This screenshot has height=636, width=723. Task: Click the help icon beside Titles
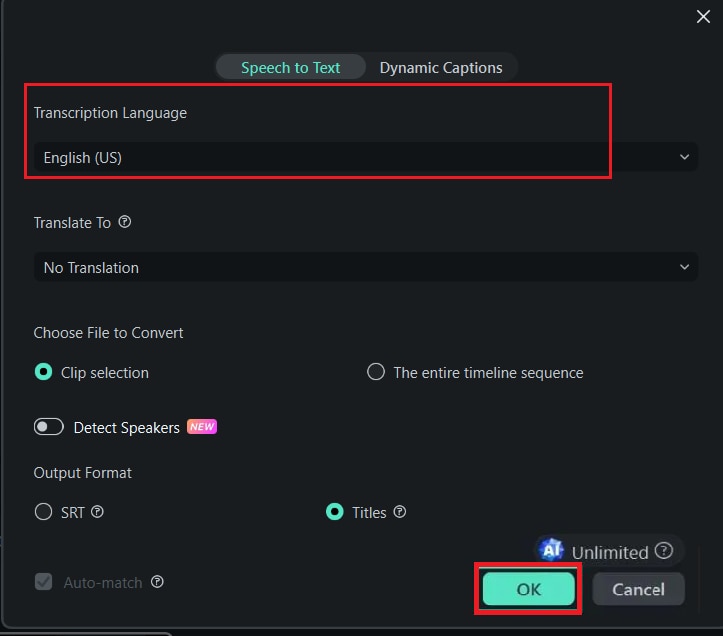(x=400, y=512)
